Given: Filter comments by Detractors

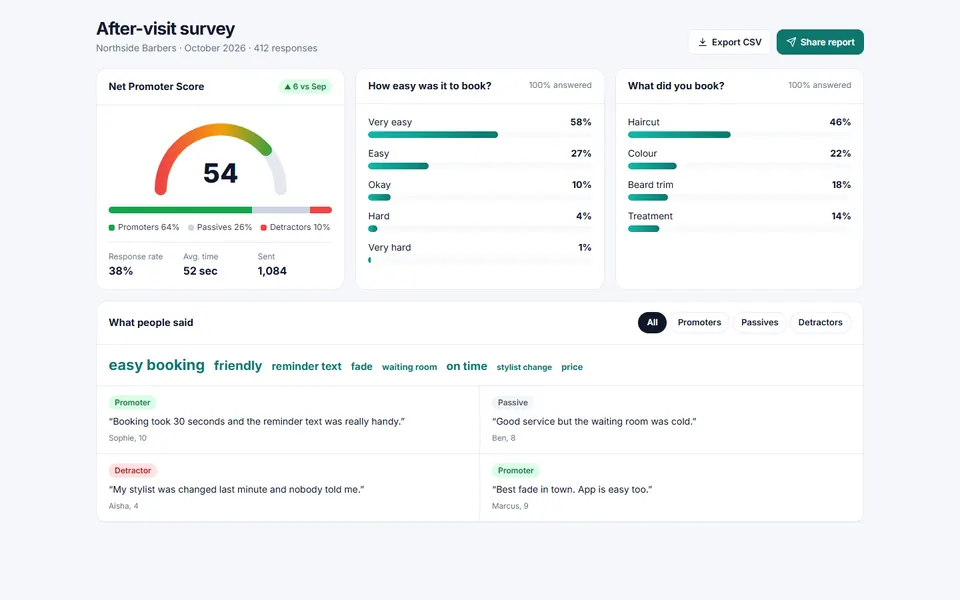Looking at the screenshot, I should point(820,323).
